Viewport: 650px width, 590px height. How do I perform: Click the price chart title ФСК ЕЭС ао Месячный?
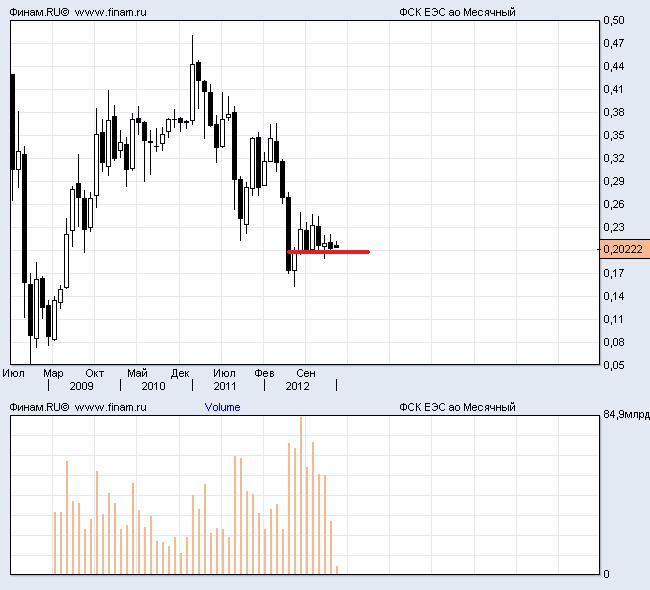(x=457, y=12)
